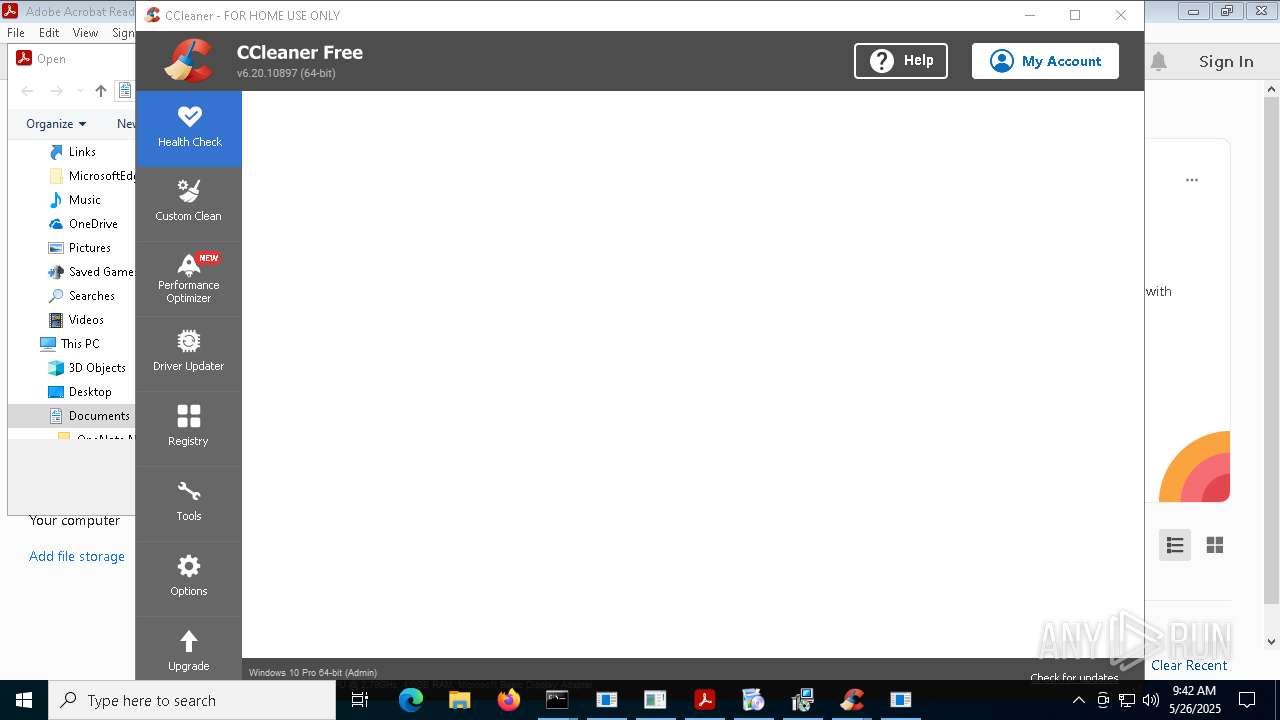Screen dimensions: 1280x720
Task: Open the Organize dropdown in the Open dialog
Action: (x=56, y=124)
